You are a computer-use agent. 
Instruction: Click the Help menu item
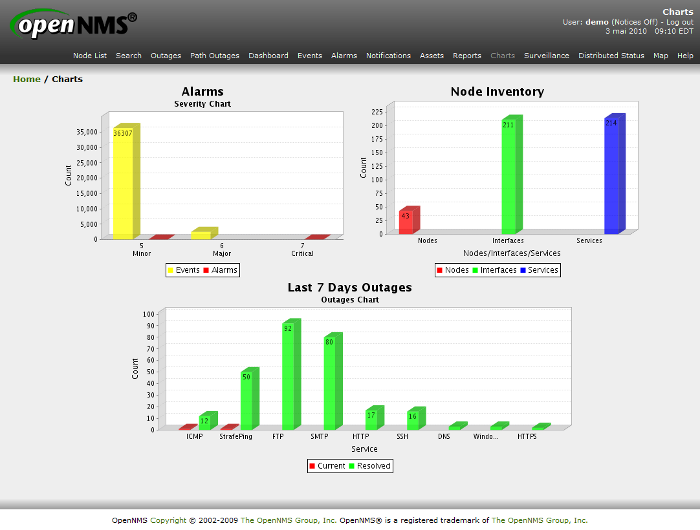pos(685,56)
